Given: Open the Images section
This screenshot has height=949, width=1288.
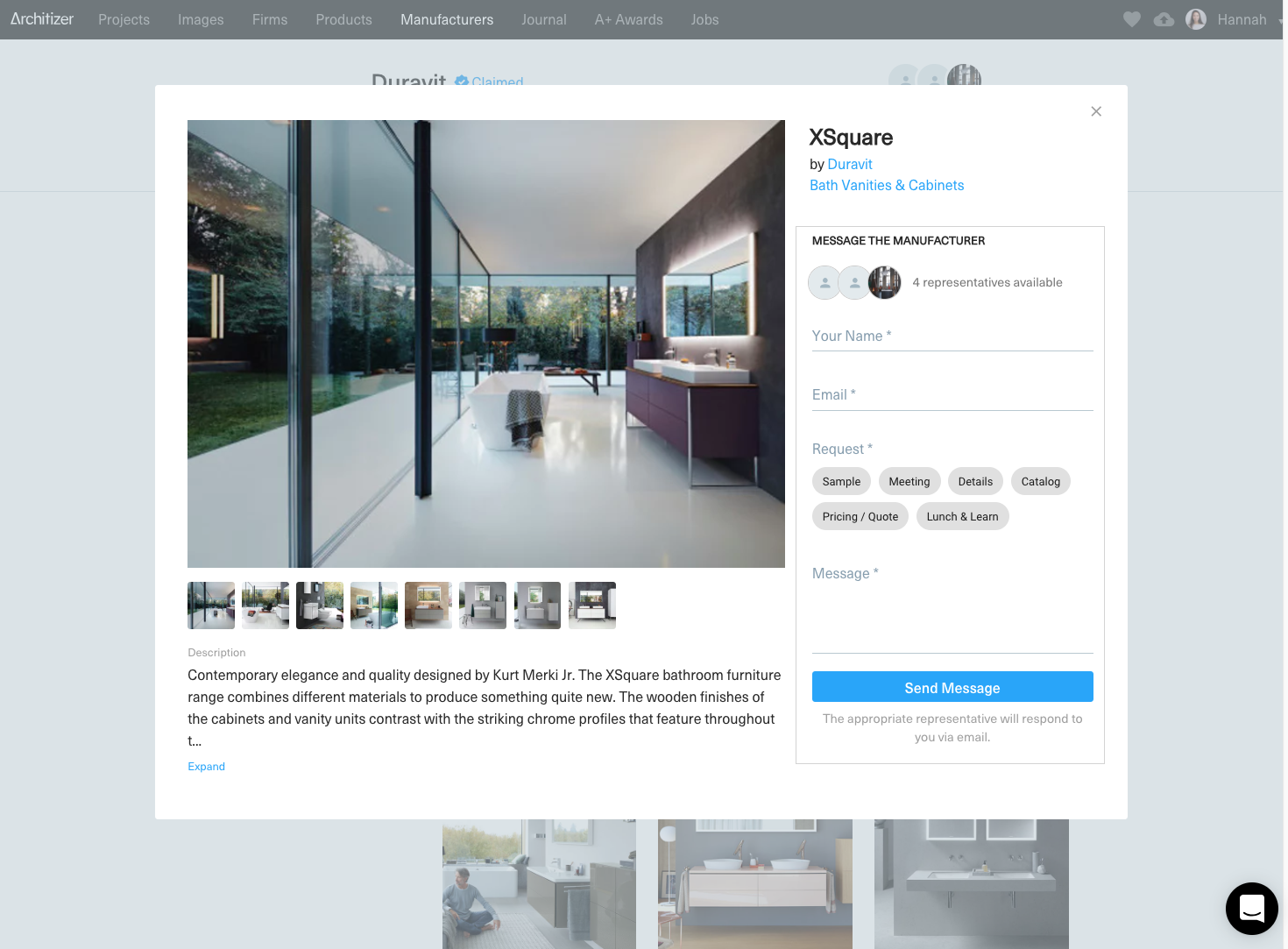Looking at the screenshot, I should (x=201, y=19).
